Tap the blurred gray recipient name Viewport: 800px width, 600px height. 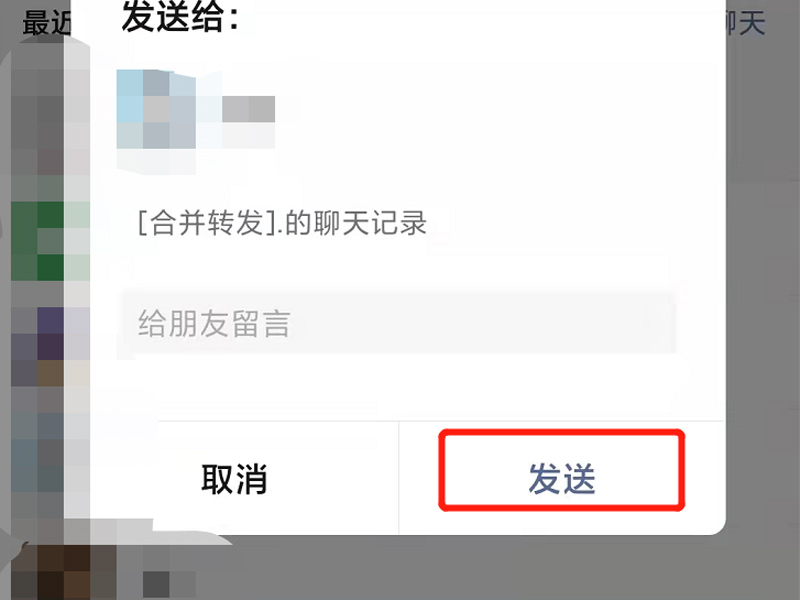248,109
